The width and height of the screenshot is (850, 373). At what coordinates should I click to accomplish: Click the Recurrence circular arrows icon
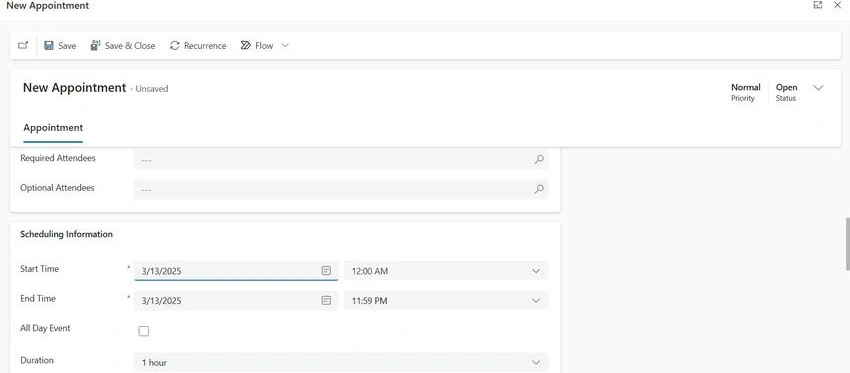(x=175, y=46)
